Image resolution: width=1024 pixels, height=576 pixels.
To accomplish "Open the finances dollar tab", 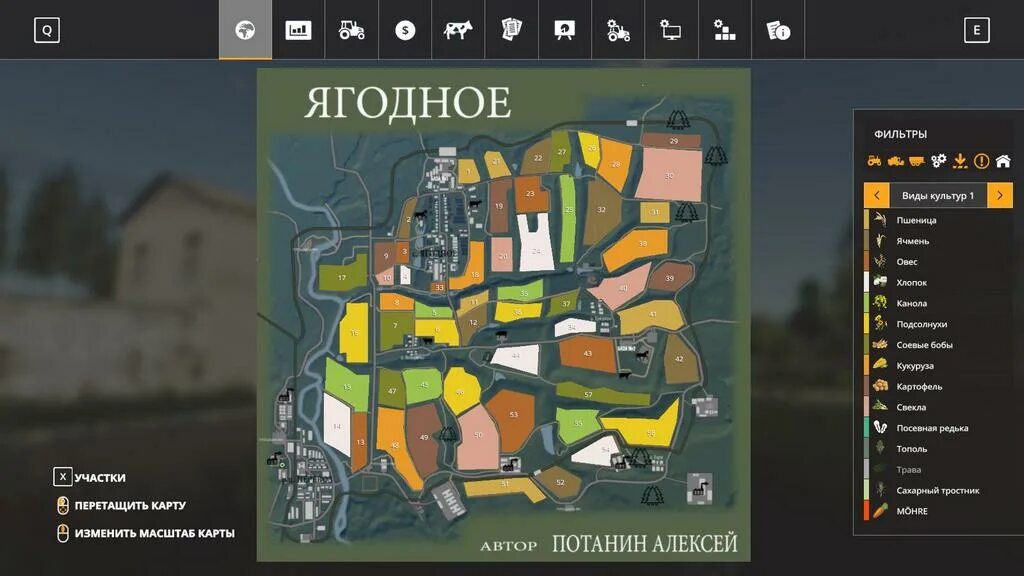I will (405, 30).
